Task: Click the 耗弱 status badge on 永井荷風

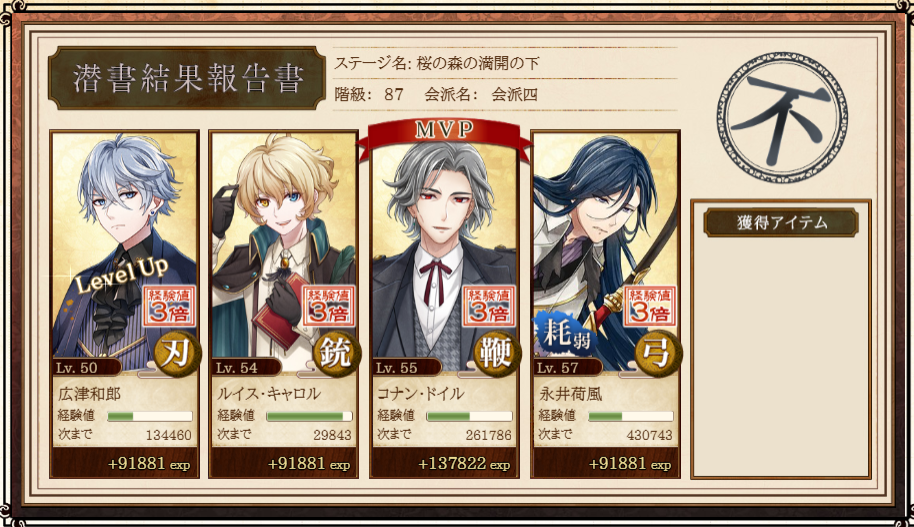Action: point(564,336)
